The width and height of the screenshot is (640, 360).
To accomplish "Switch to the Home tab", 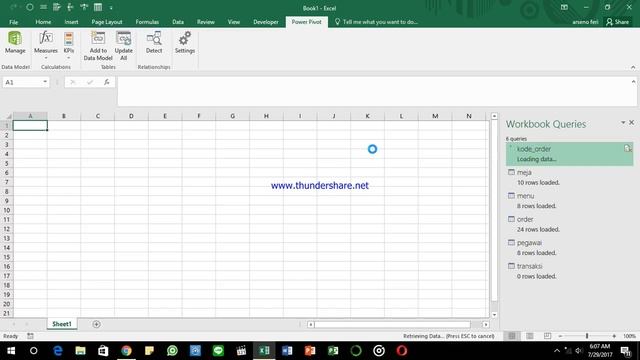I will pyautogui.click(x=43, y=22).
